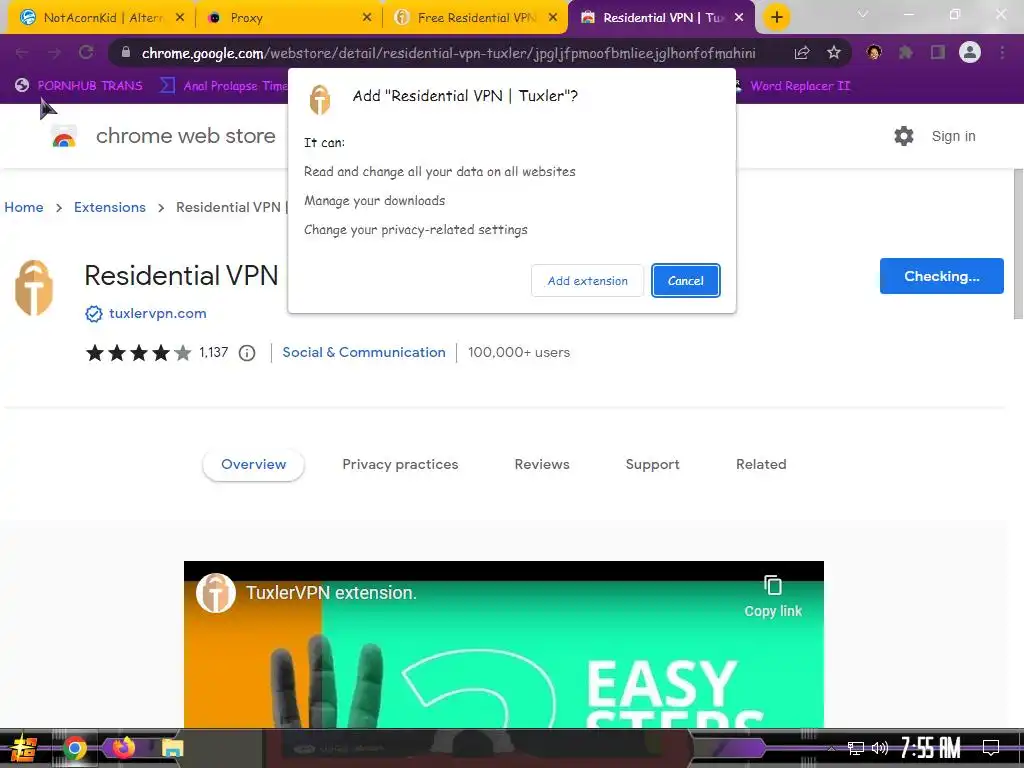Open File Explorer from the taskbar
The height and width of the screenshot is (768, 1024).
click(x=172, y=748)
